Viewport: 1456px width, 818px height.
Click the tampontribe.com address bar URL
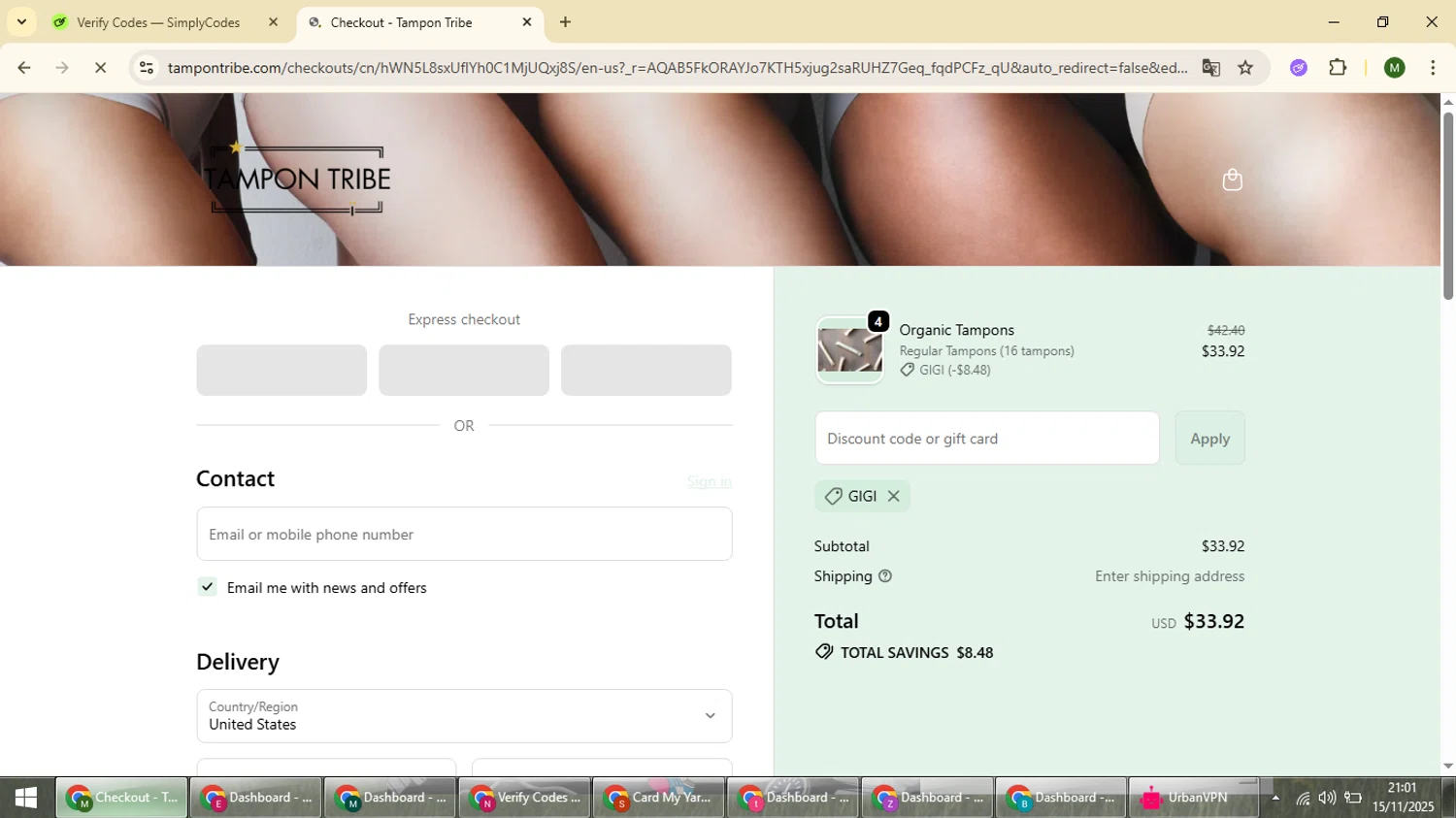point(678,68)
